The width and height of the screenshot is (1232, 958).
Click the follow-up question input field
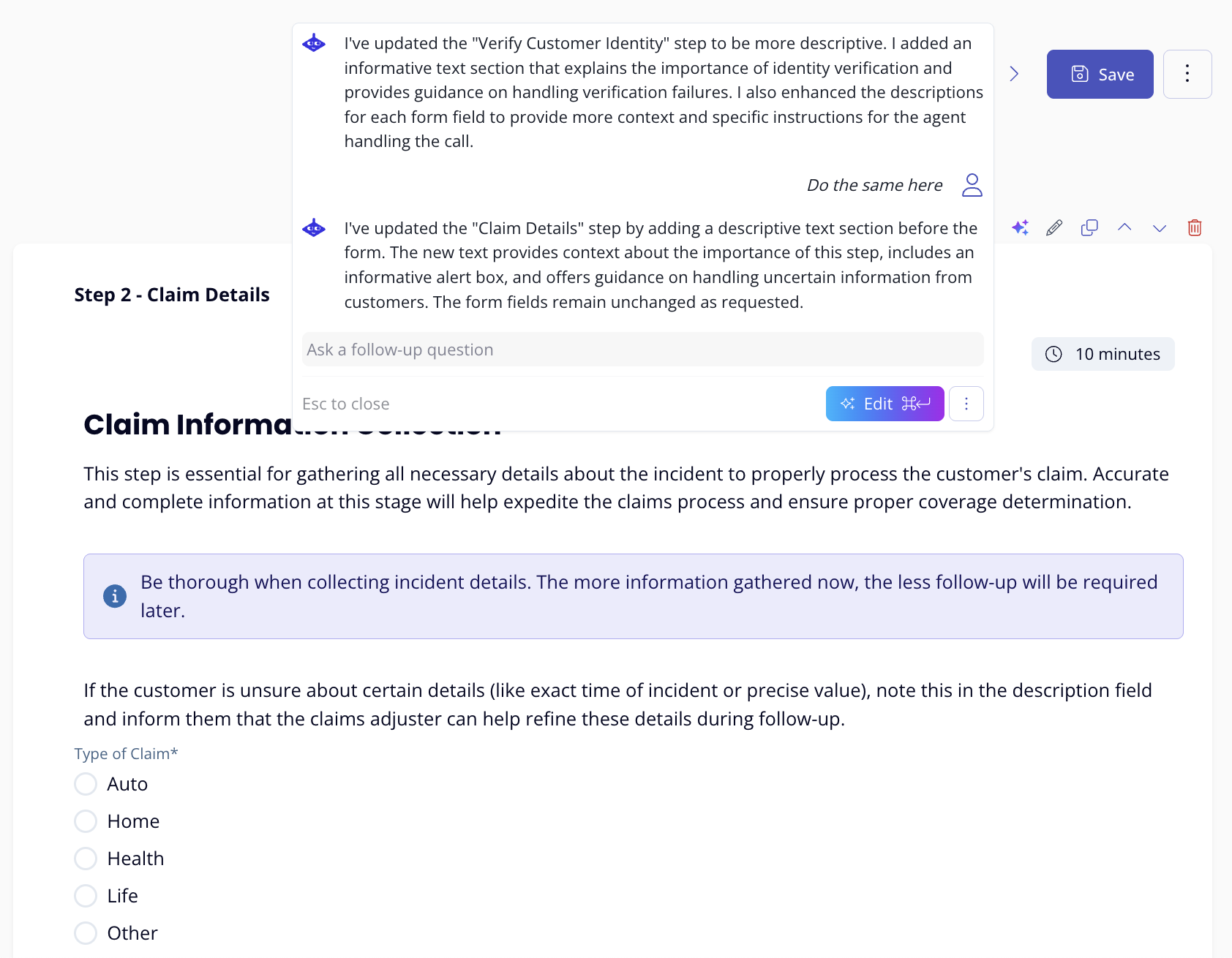coord(642,350)
